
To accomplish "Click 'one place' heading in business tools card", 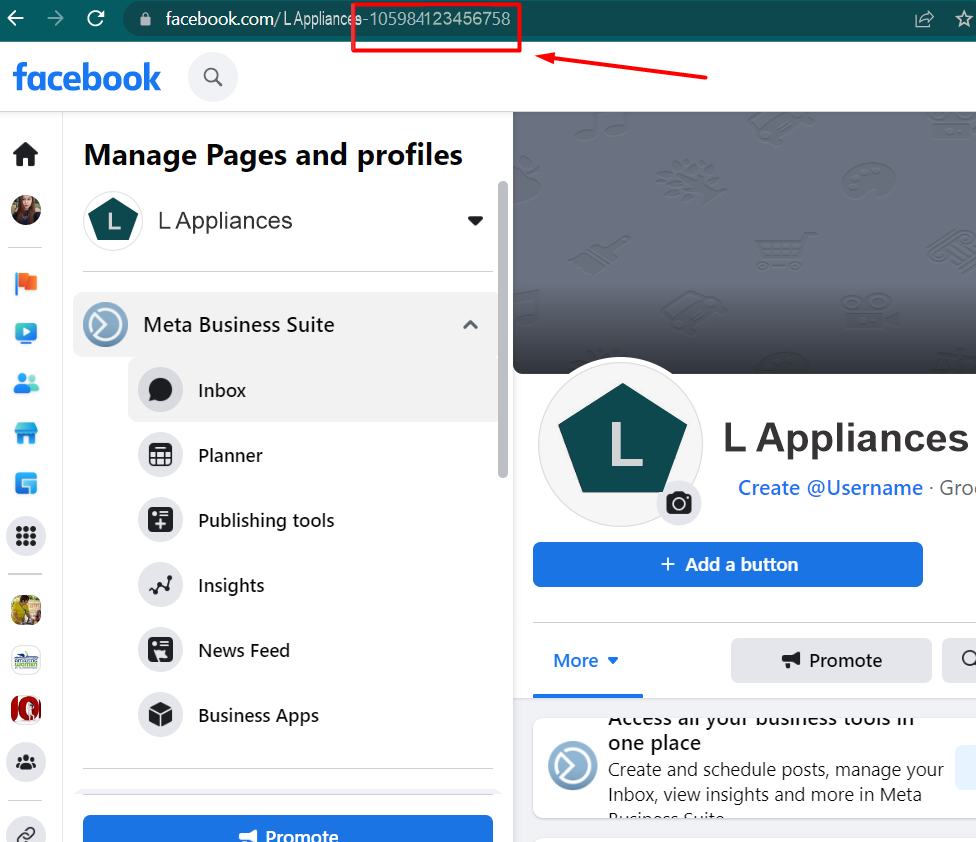I will (654, 743).
